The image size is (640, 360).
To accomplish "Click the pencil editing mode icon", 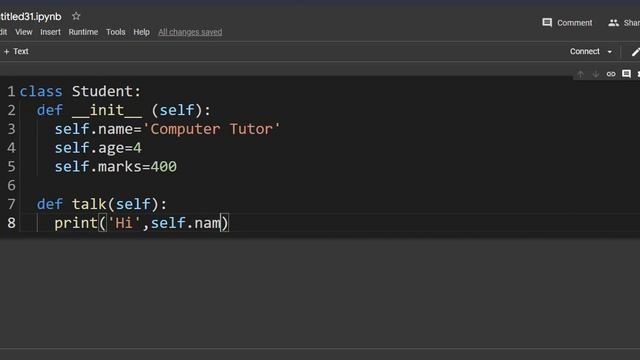I will (x=635, y=52).
